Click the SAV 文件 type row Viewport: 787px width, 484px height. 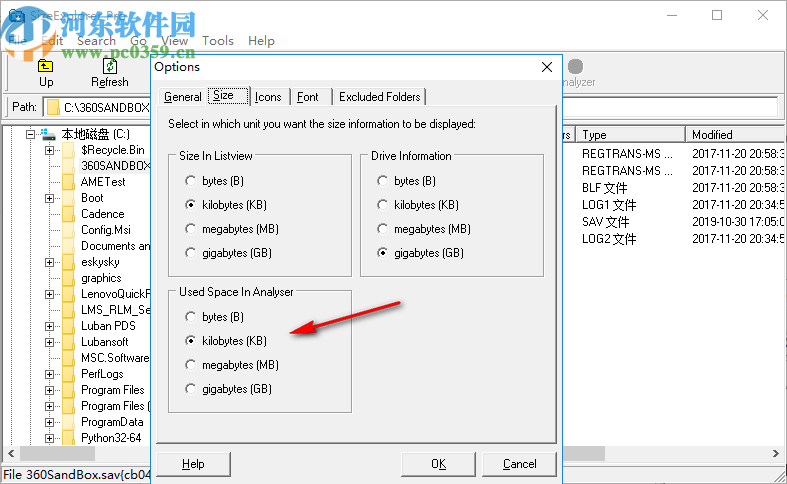[605, 222]
